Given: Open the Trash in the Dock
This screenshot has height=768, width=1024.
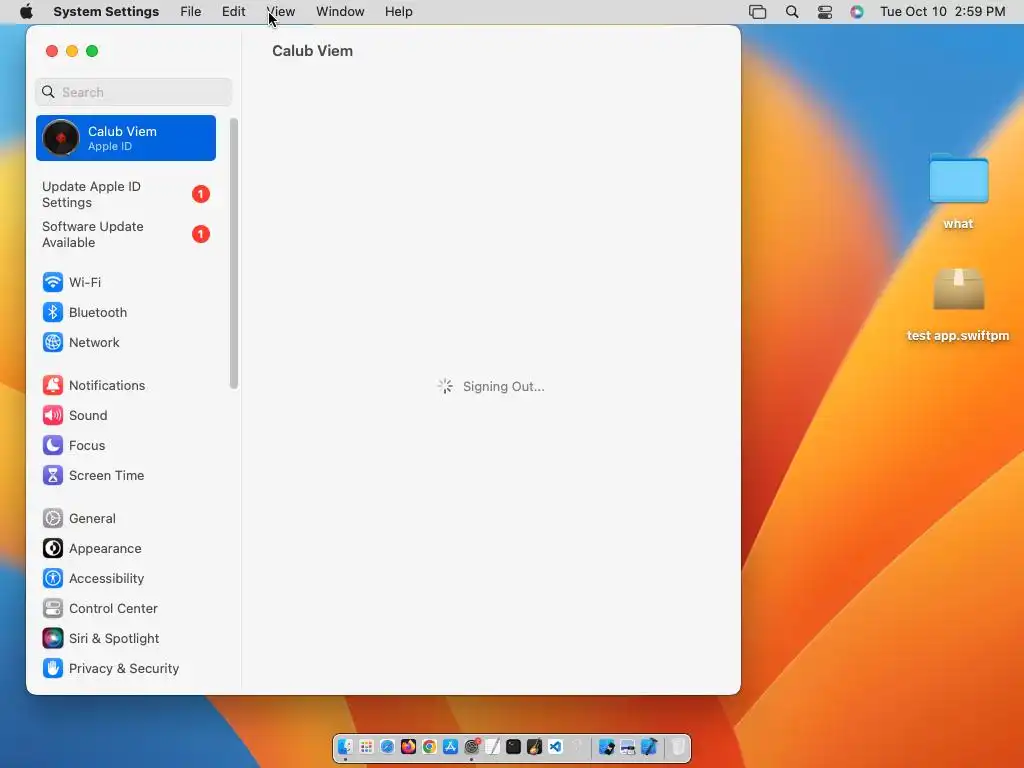Looking at the screenshot, I should (679, 746).
